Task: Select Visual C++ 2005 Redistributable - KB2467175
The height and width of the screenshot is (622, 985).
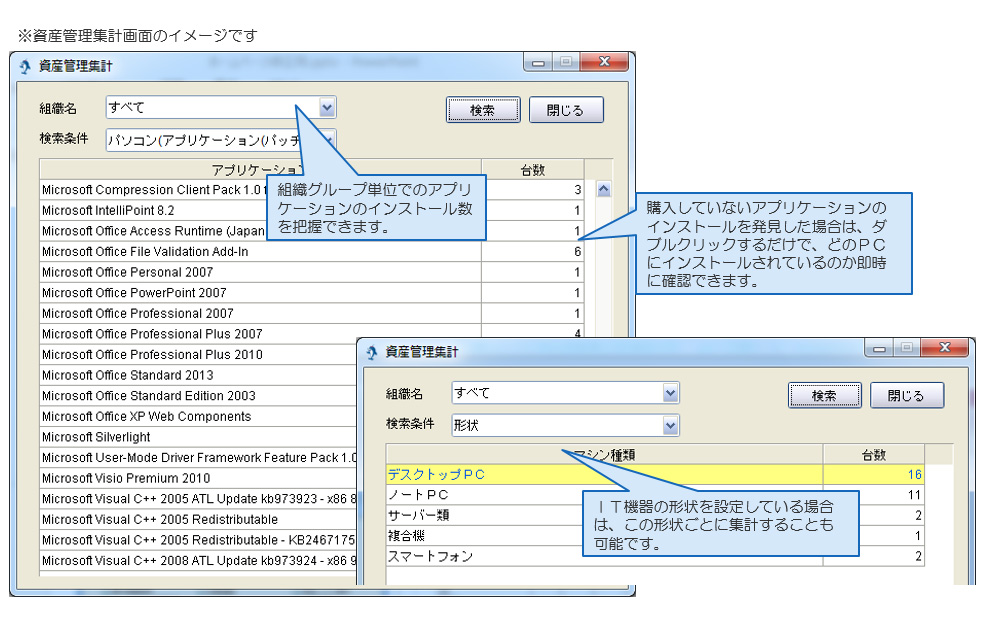Action: (x=199, y=540)
